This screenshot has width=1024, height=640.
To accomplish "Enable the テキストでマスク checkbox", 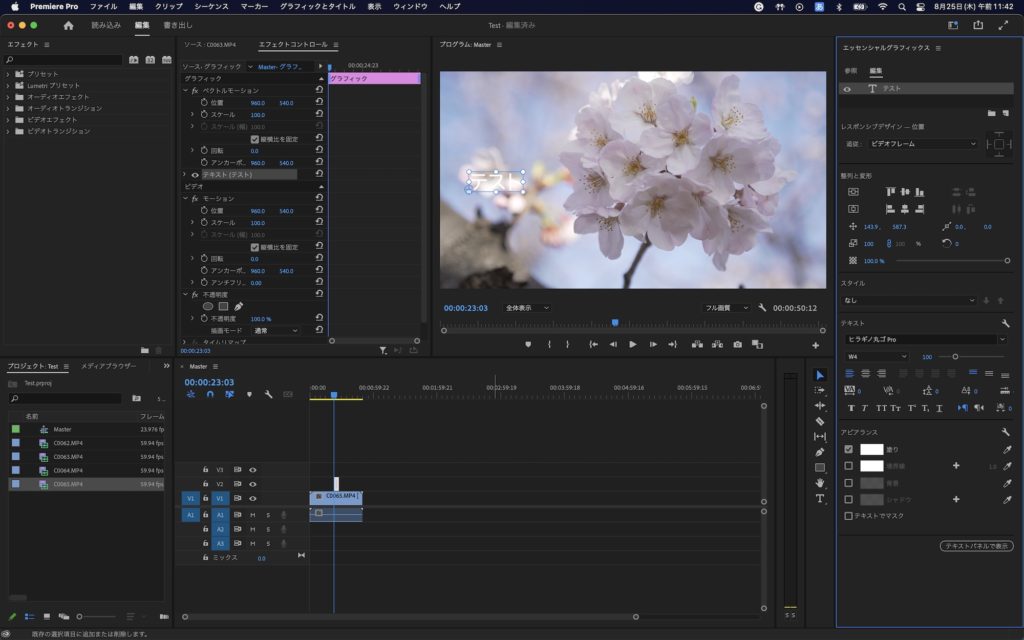I will tap(849, 516).
